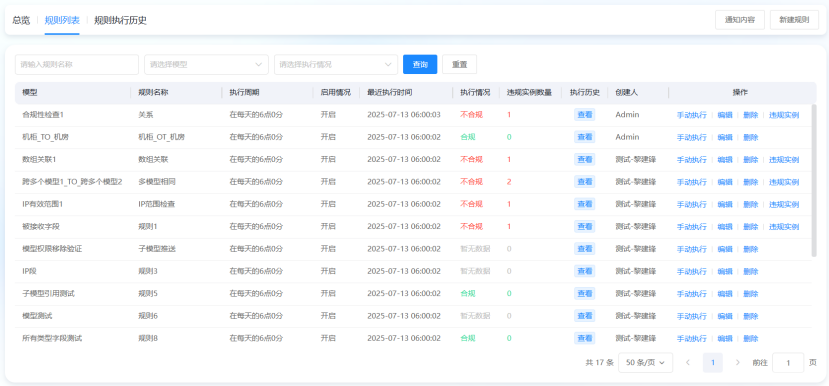Click the 暂无数据 status in IP段 row
This screenshot has width=829, height=386.
475,271
